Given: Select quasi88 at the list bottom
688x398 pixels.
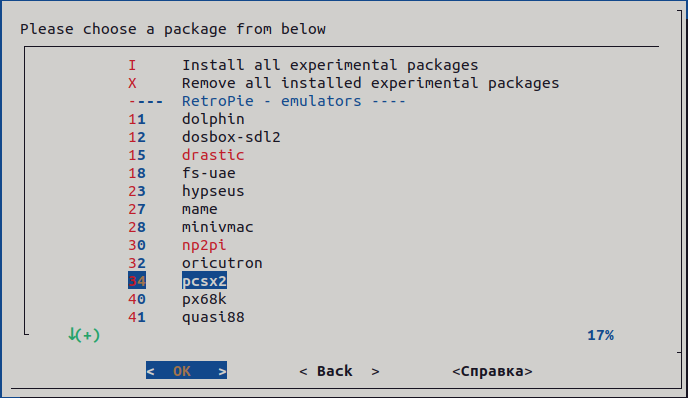Looking at the screenshot, I should point(213,317).
